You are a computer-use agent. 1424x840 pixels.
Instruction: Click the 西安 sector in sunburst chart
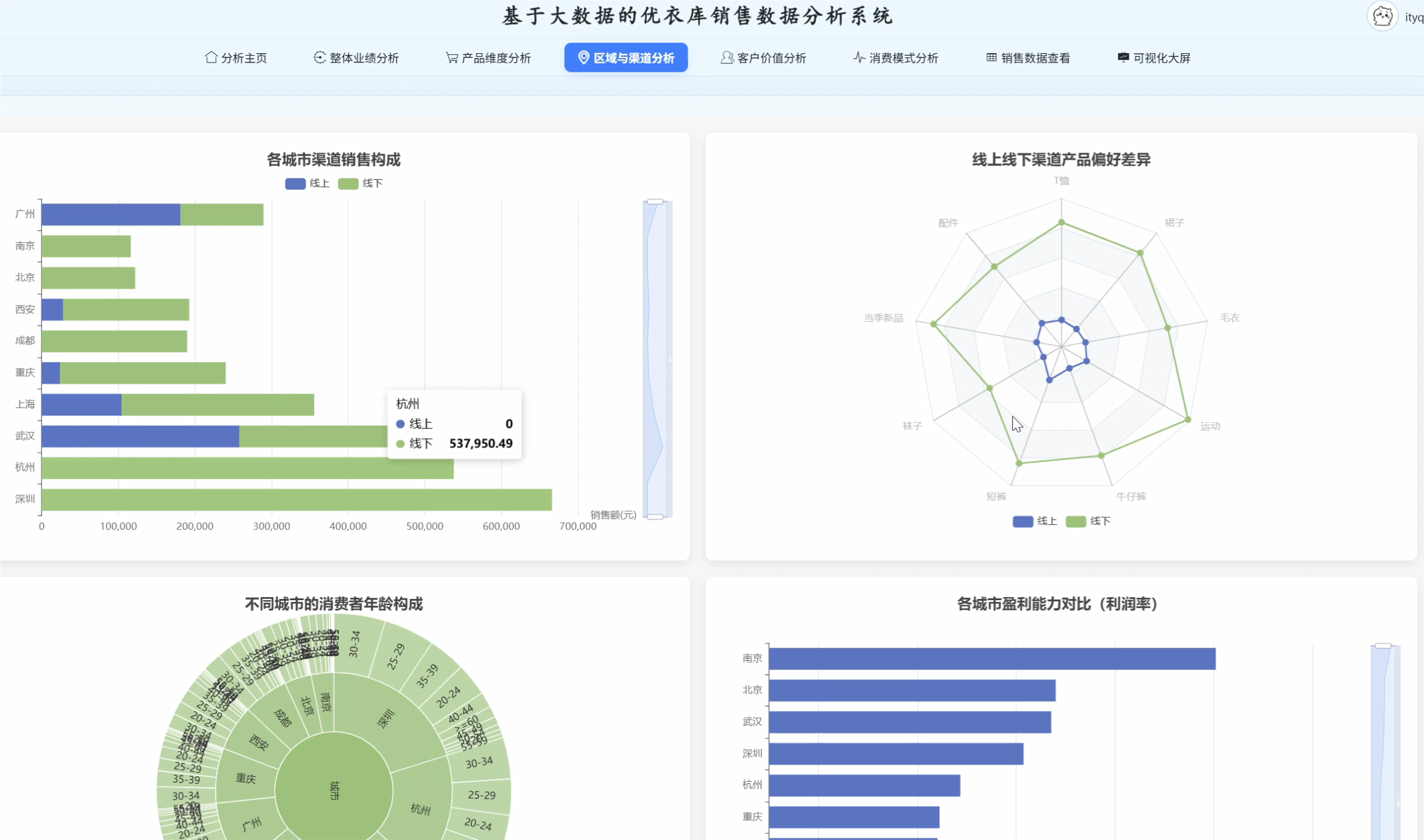coord(259,742)
